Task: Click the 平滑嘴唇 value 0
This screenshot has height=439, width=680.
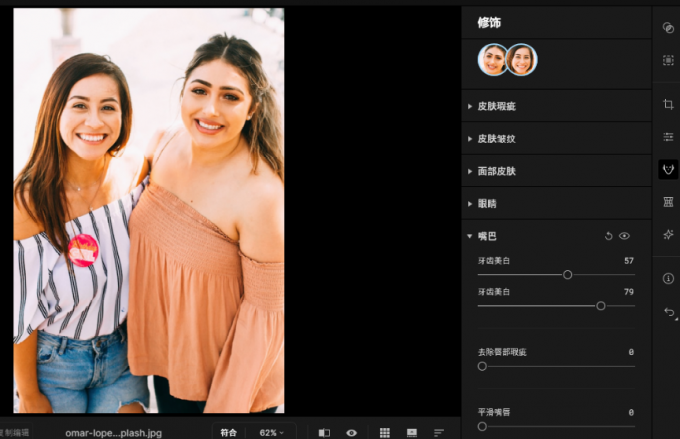Action: pyautogui.click(x=631, y=413)
